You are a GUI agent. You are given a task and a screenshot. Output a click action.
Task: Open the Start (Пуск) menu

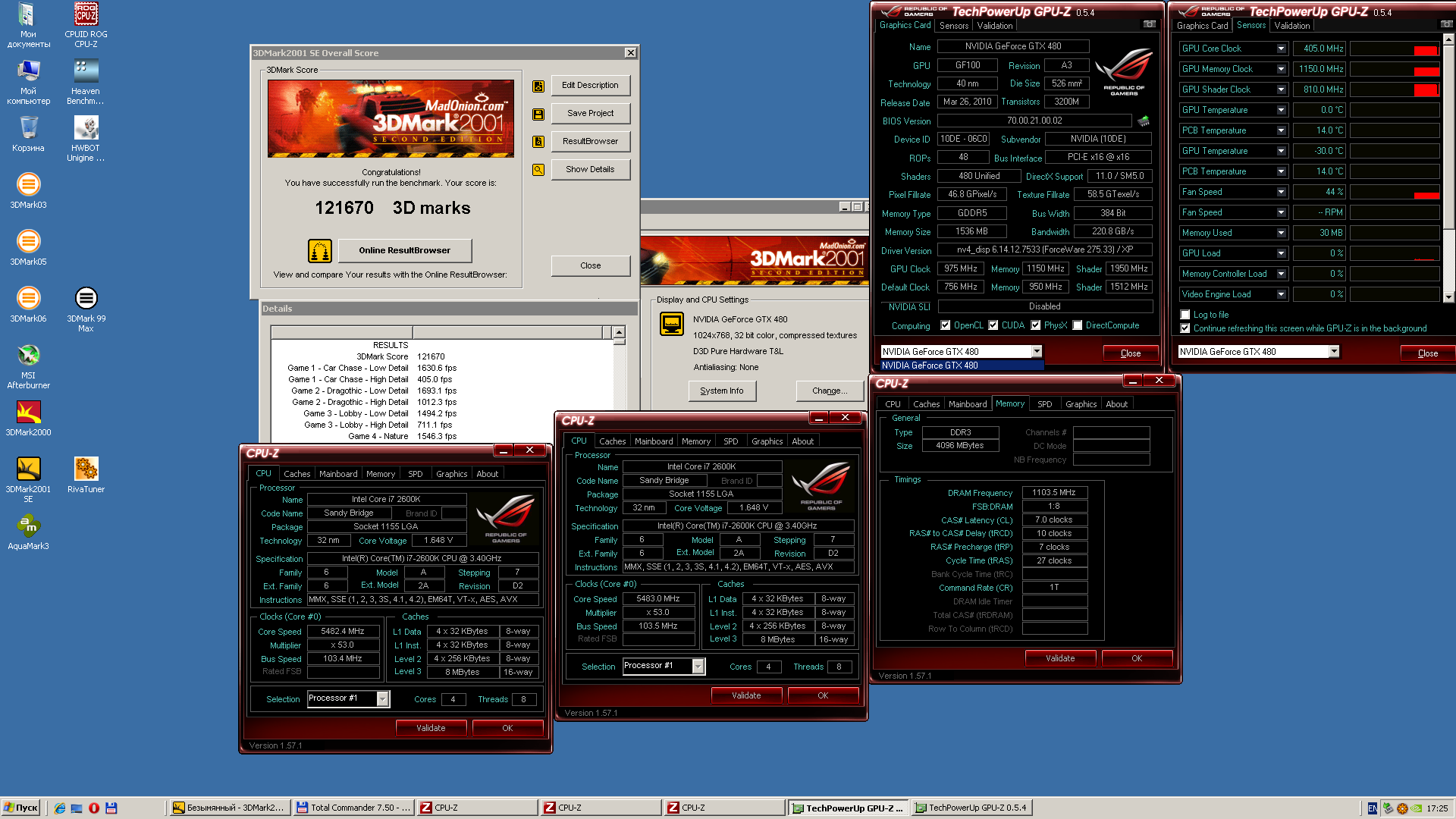(20, 808)
